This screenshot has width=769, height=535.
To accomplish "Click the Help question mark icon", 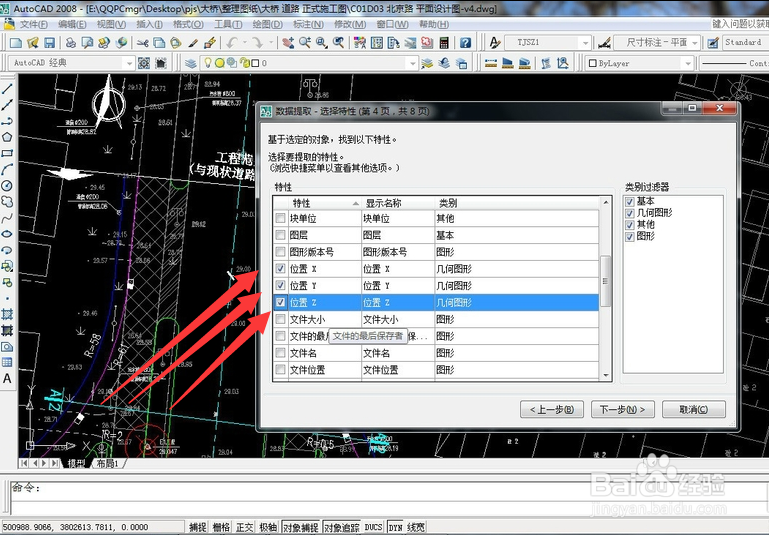I will click(465, 43).
